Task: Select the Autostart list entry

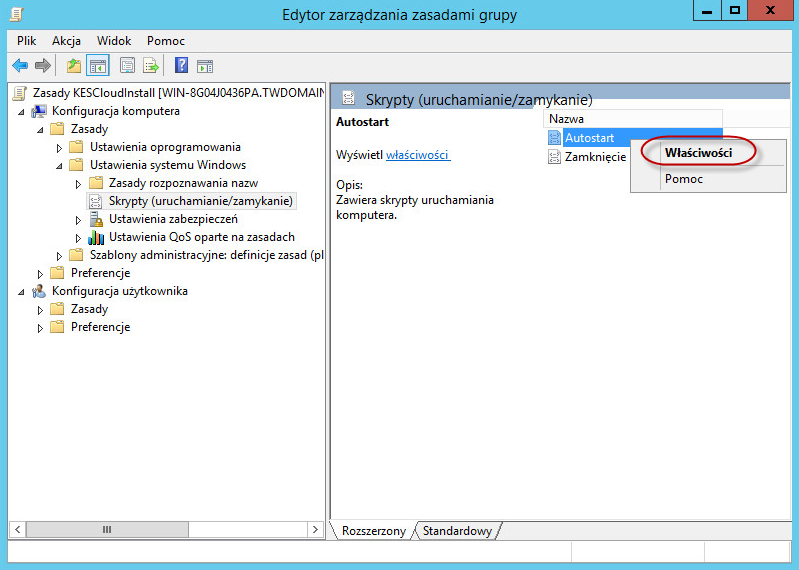Action: click(x=590, y=138)
